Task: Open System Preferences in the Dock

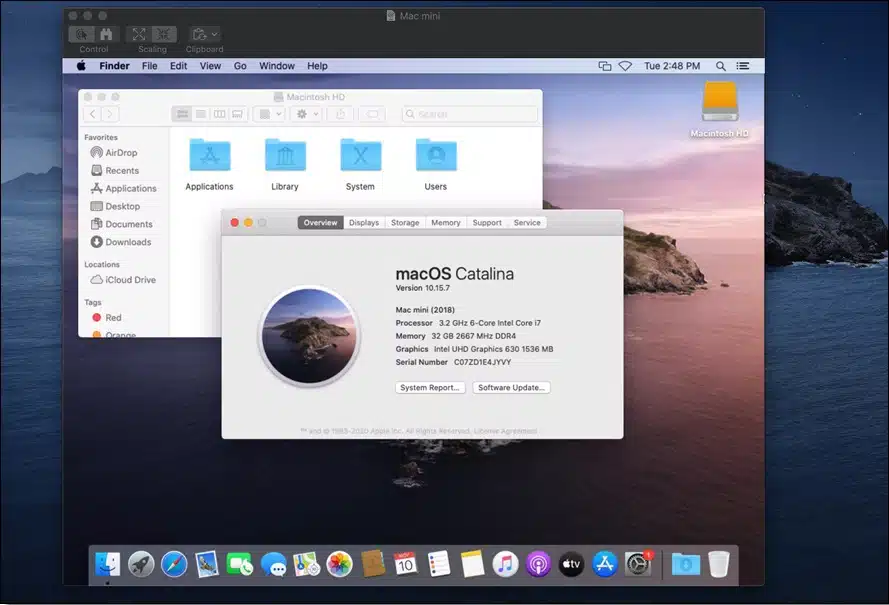Action: 637,564
